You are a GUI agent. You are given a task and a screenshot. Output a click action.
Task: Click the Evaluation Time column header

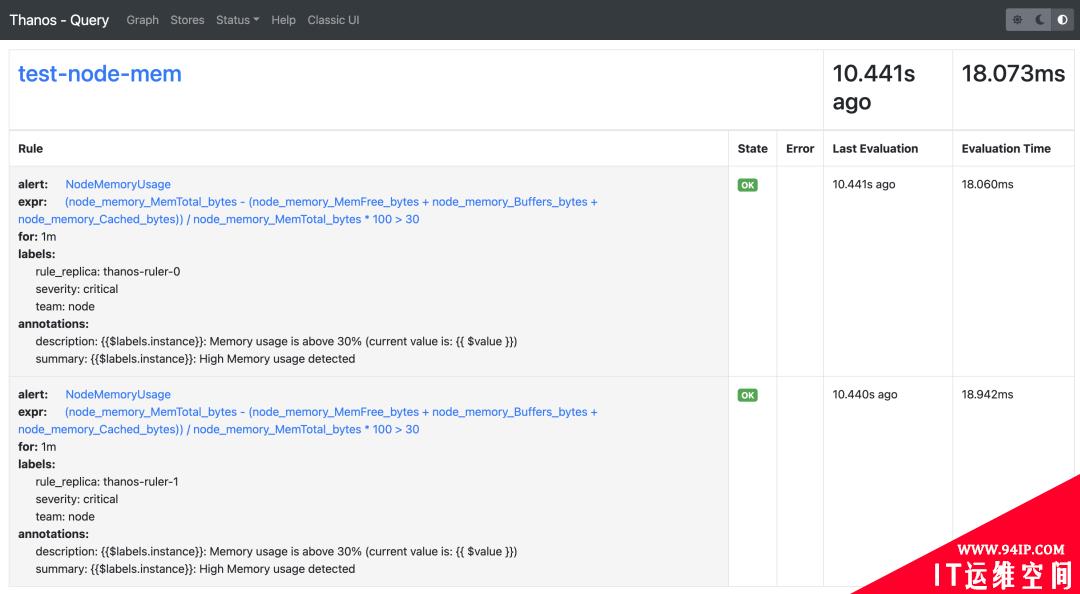[1006, 148]
